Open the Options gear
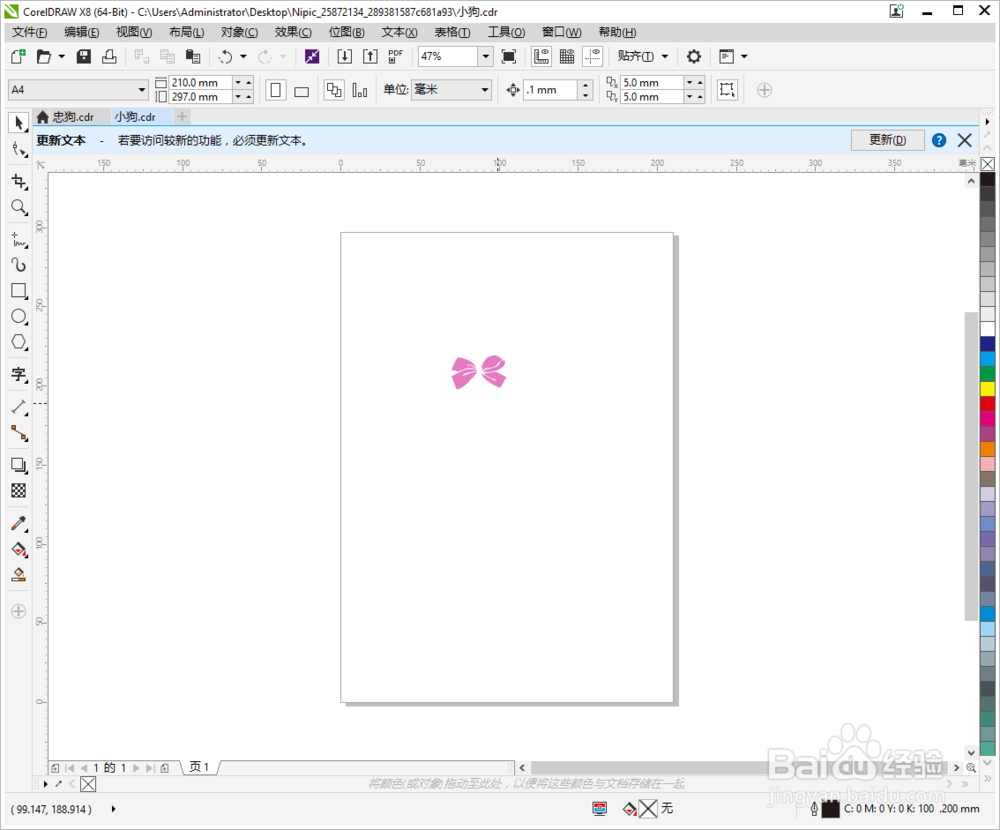 [693, 57]
